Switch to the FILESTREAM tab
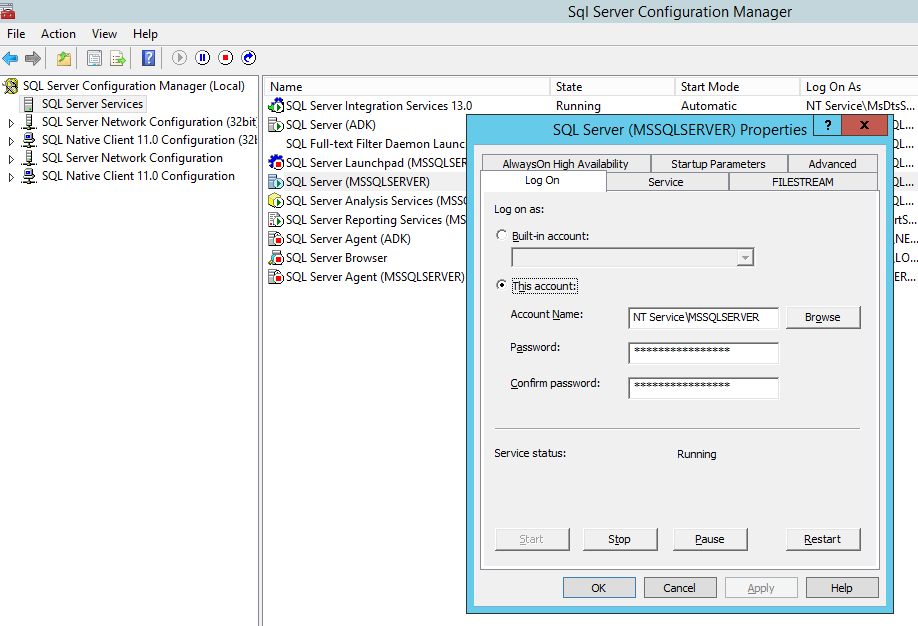This screenshot has width=918, height=626. click(x=803, y=182)
